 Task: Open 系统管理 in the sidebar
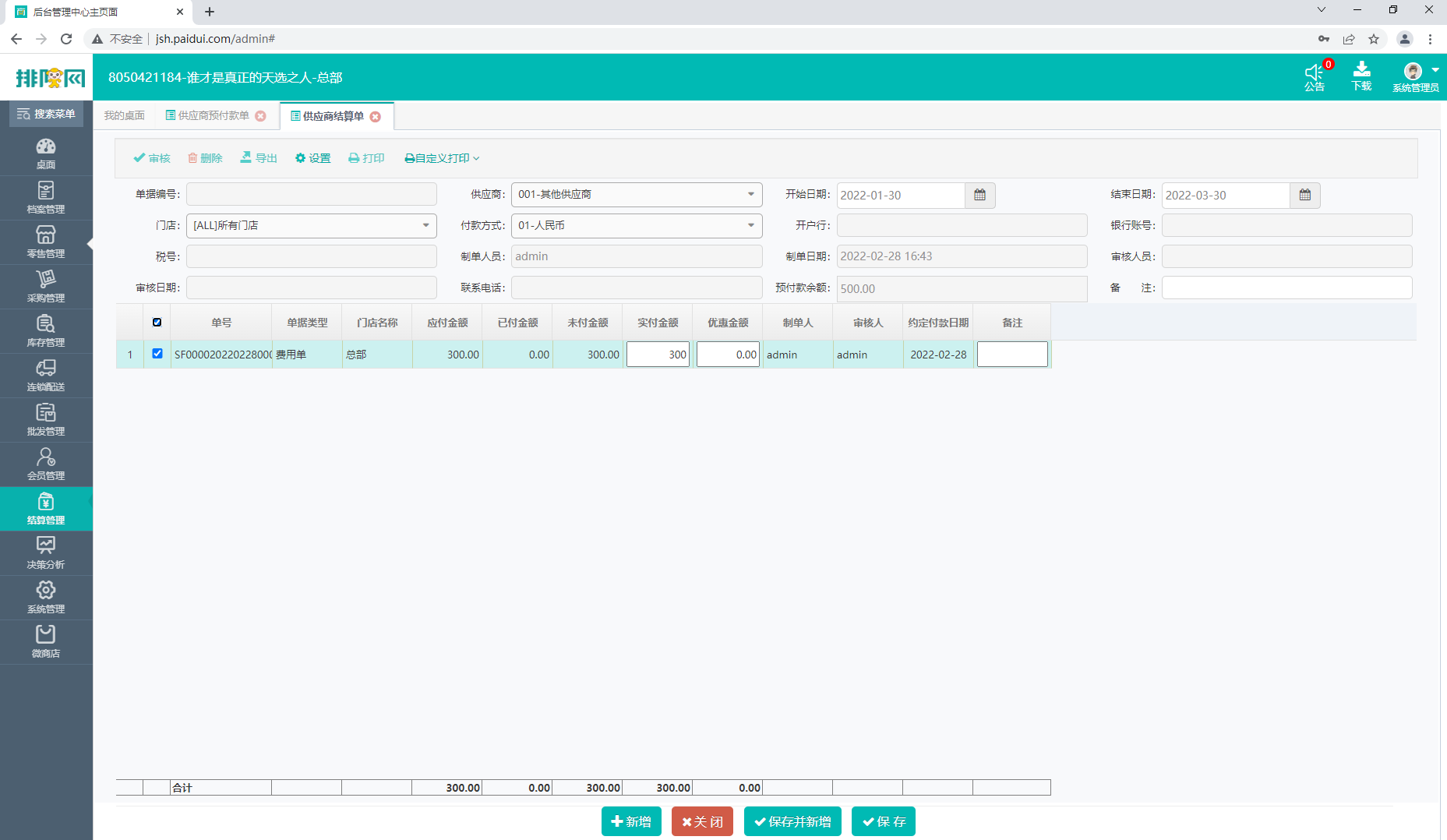pos(46,598)
